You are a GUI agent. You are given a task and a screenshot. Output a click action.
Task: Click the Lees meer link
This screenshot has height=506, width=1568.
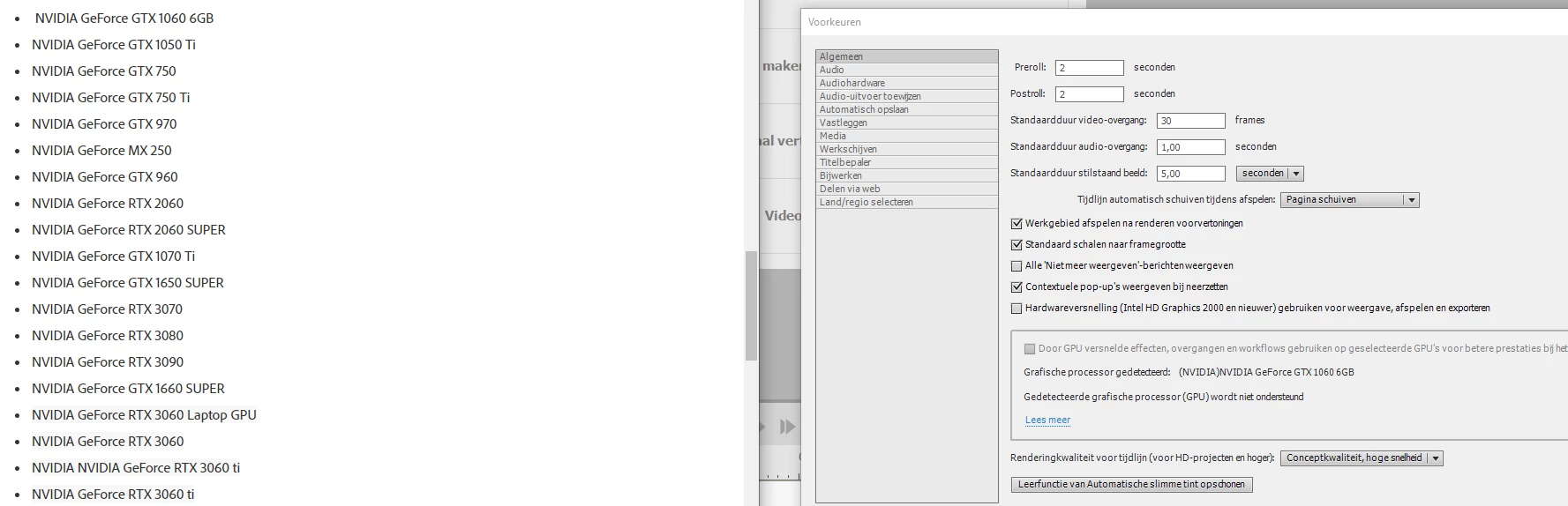click(1047, 420)
